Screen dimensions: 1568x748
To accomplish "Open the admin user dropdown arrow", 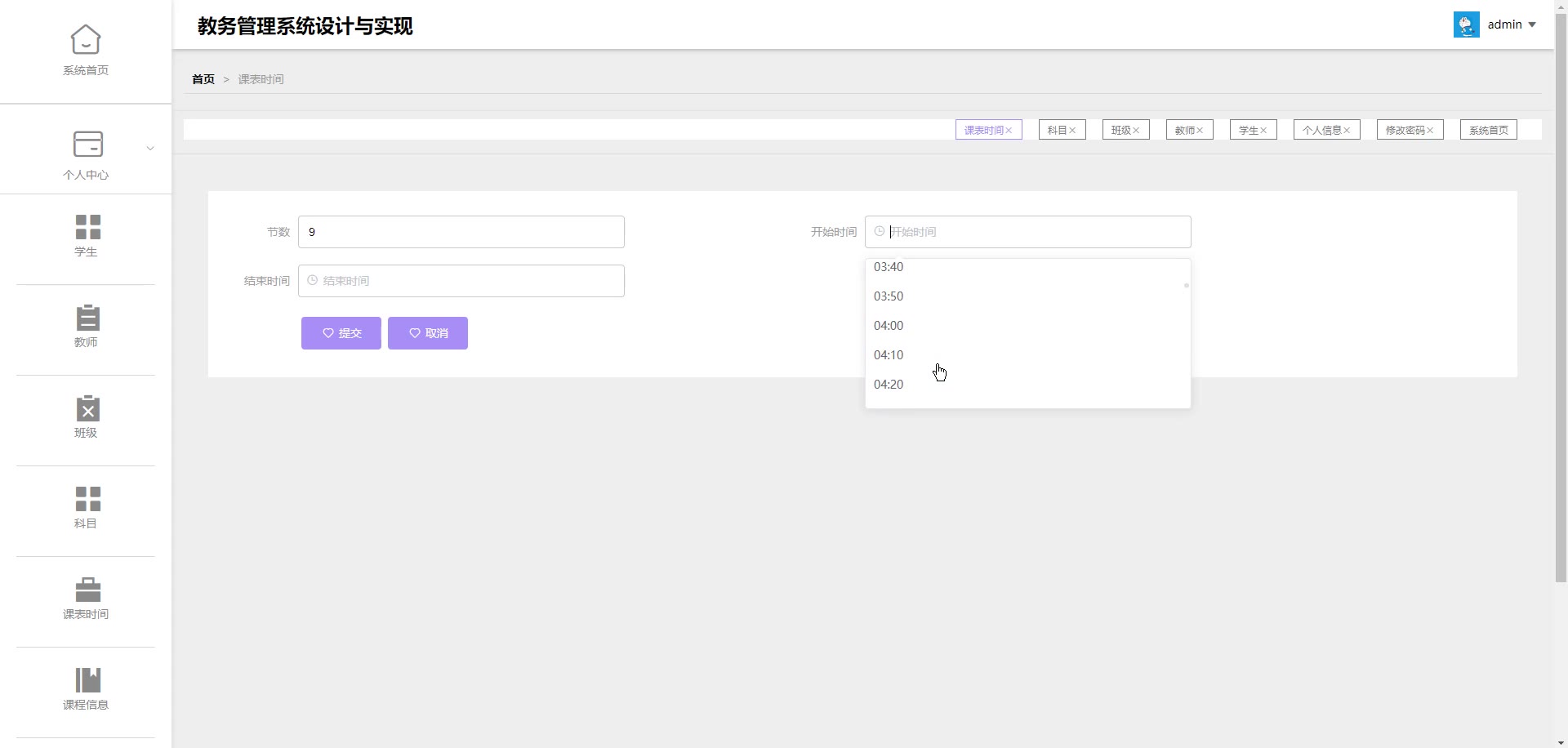I will coord(1532,24).
